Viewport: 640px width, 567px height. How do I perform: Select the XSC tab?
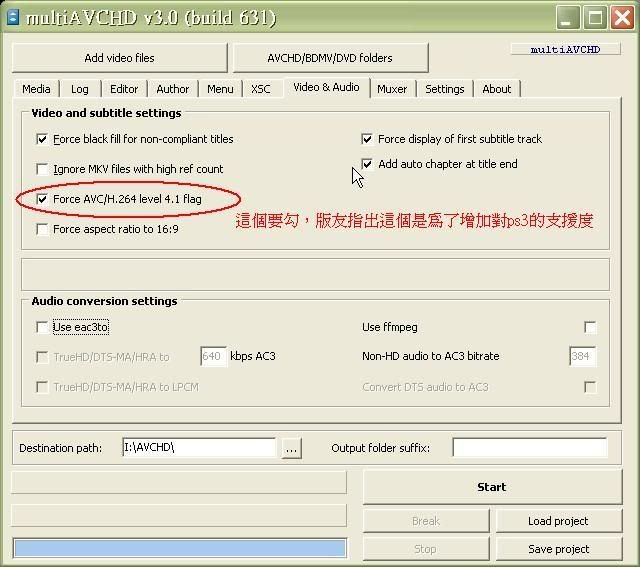pos(261,89)
